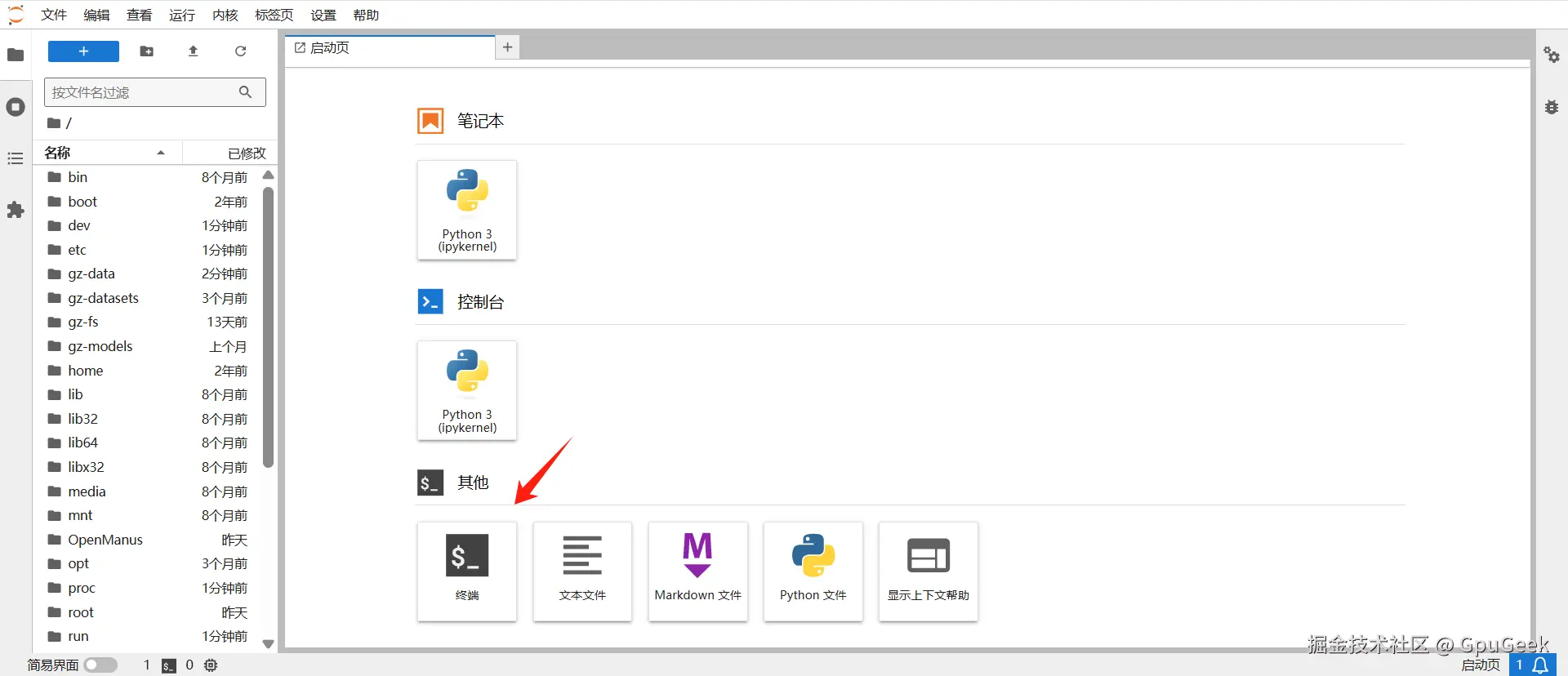Click the search magnifier in filter box
This screenshot has width=1568, height=676.
pyautogui.click(x=245, y=92)
